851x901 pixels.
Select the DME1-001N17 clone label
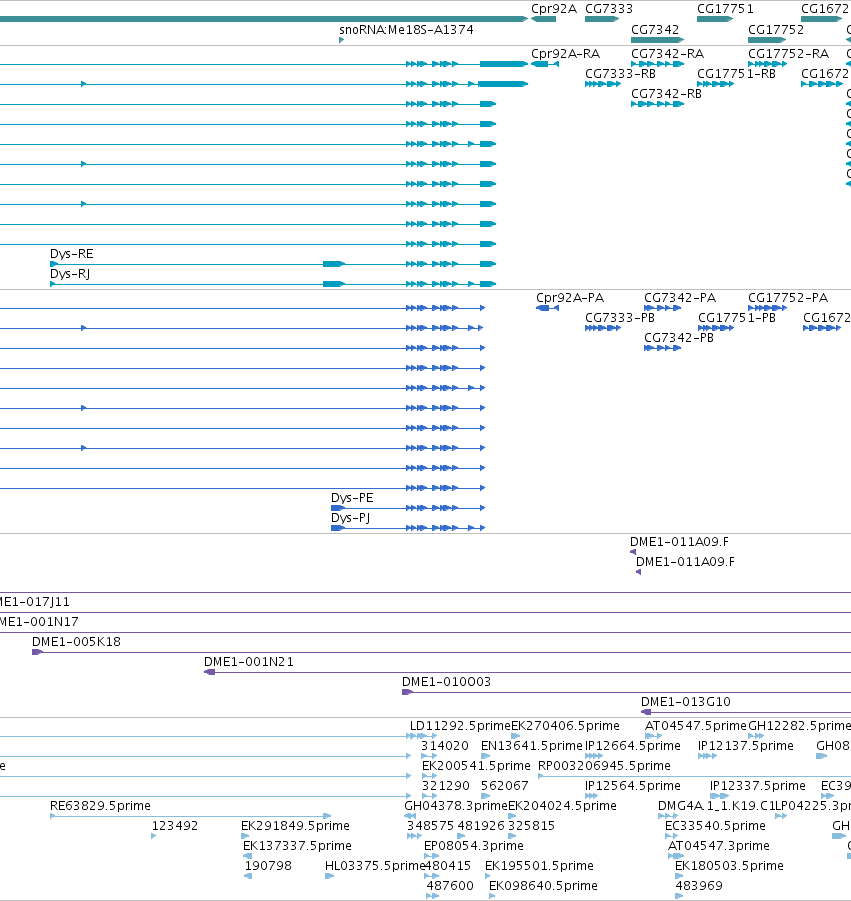39,622
